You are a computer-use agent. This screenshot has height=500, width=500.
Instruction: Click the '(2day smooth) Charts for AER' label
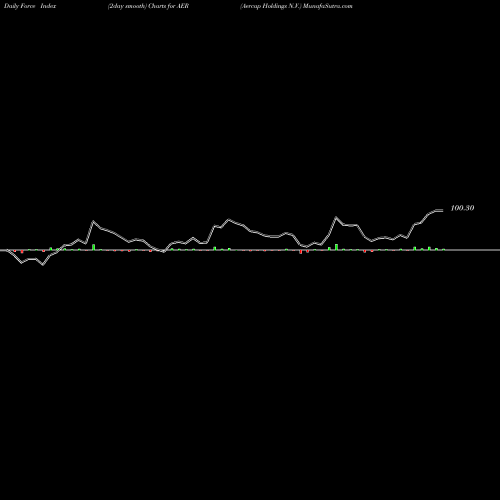click(148, 6)
